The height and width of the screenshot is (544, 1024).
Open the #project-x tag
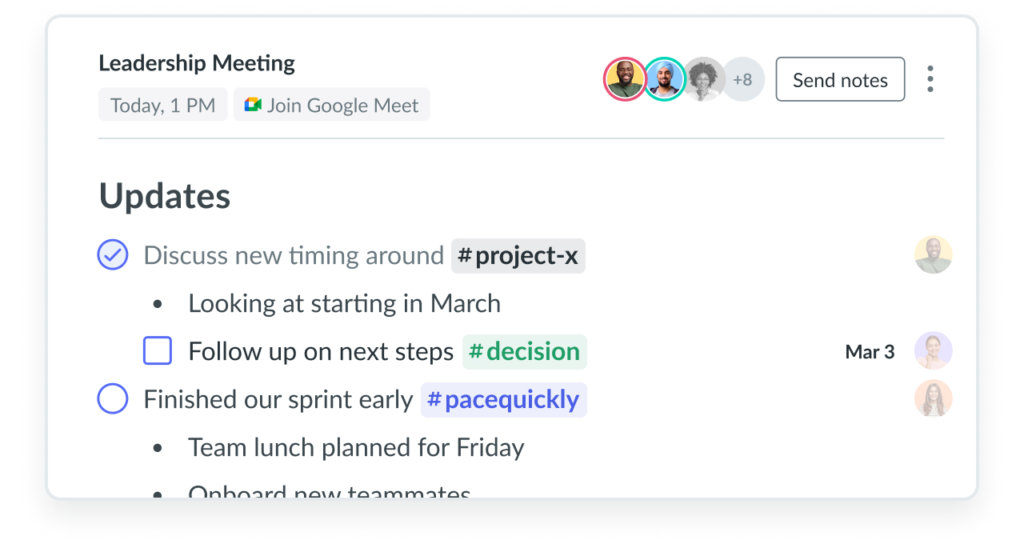(x=519, y=255)
